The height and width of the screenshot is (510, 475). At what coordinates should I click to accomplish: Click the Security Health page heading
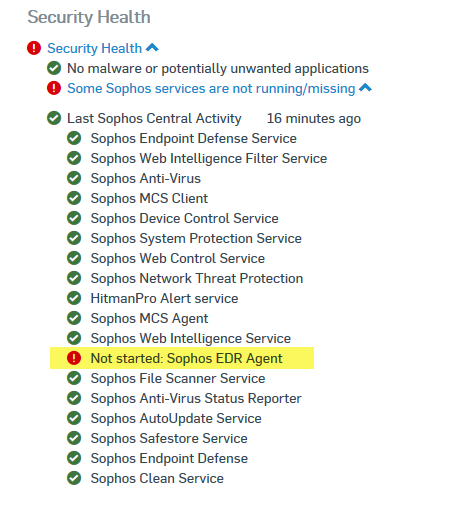89,17
